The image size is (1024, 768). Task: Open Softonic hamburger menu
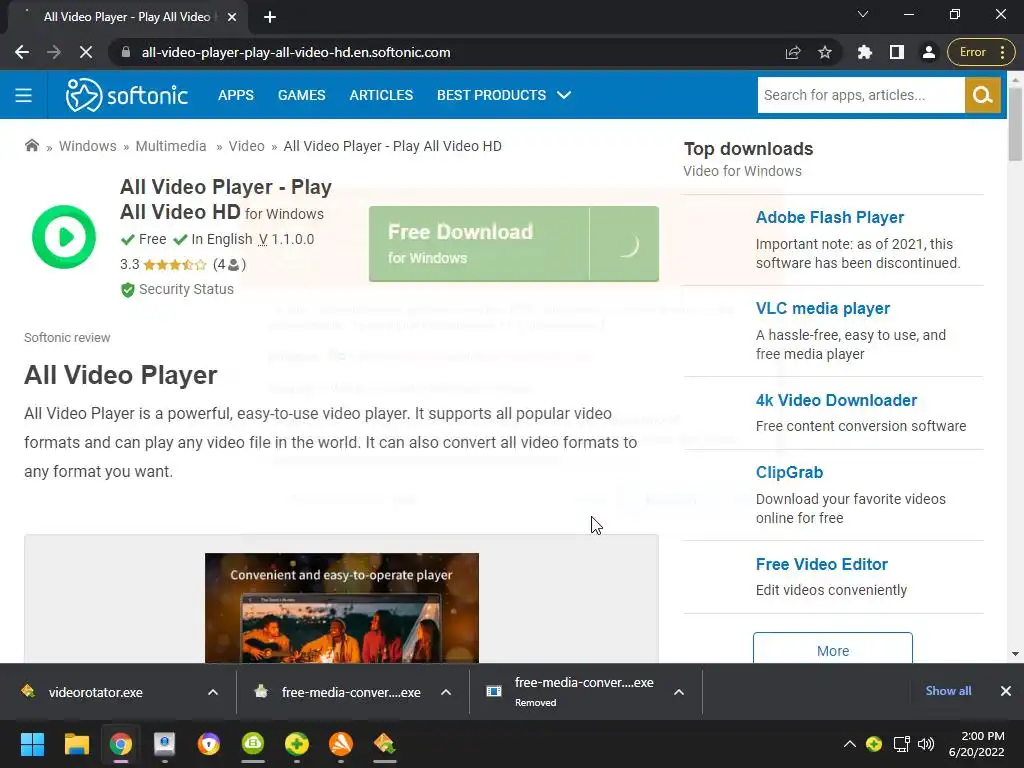pyautogui.click(x=24, y=95)
